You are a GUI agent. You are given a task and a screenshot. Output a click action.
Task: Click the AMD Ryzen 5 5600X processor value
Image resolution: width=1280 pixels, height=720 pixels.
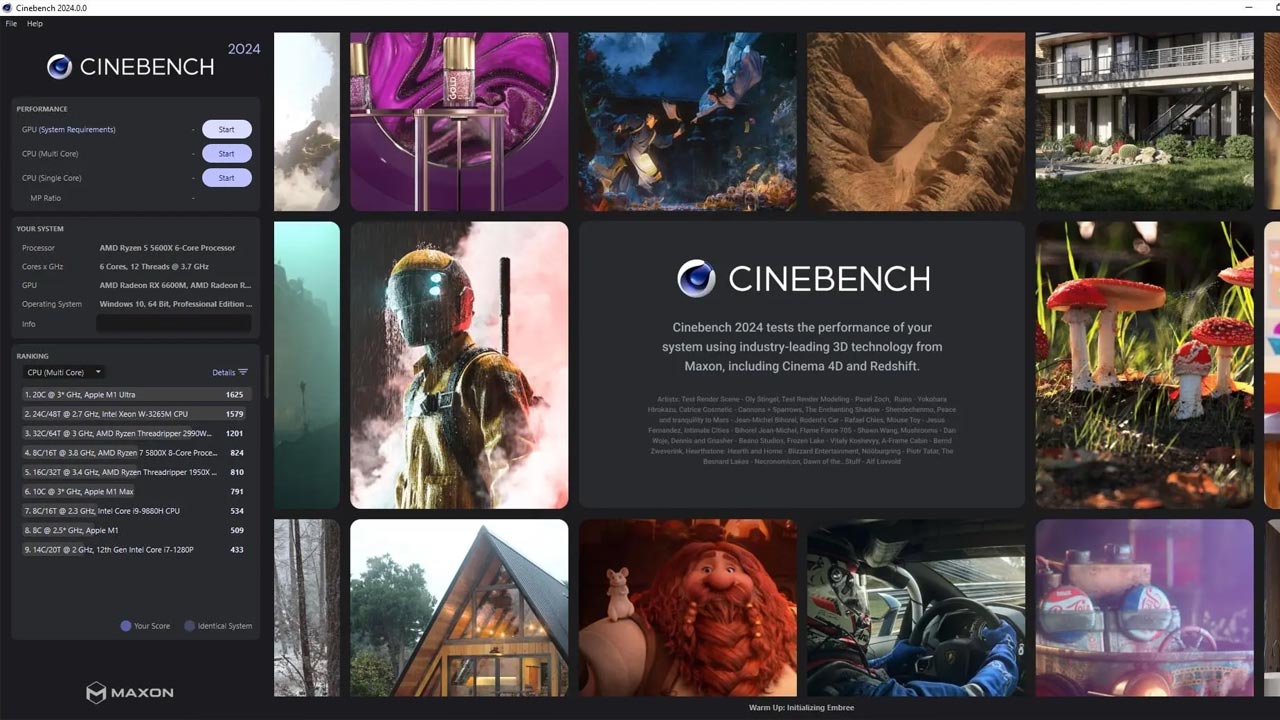pos(168,248)
